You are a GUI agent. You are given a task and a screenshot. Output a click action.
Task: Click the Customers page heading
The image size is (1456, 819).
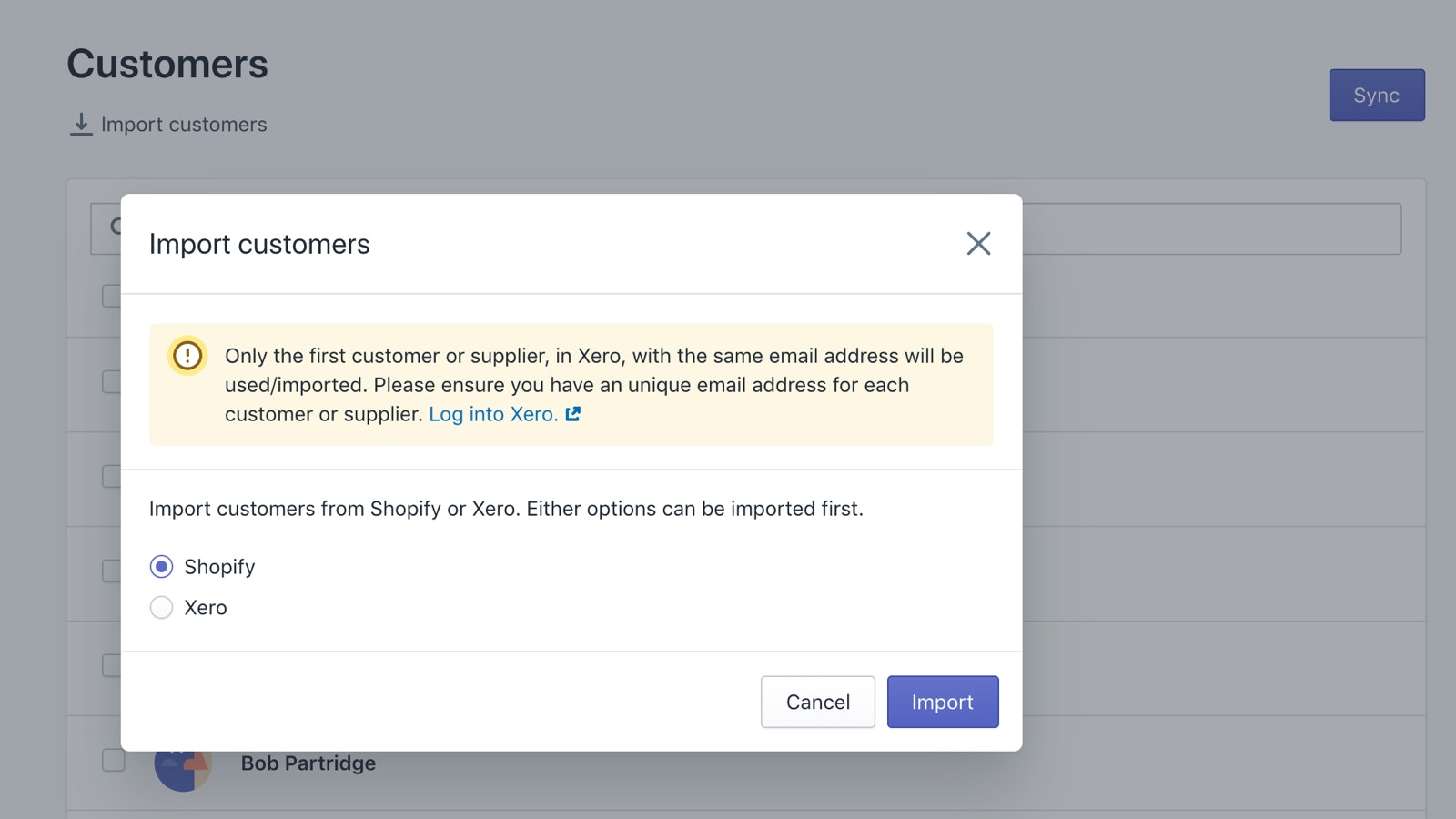[x=167, y=65]
